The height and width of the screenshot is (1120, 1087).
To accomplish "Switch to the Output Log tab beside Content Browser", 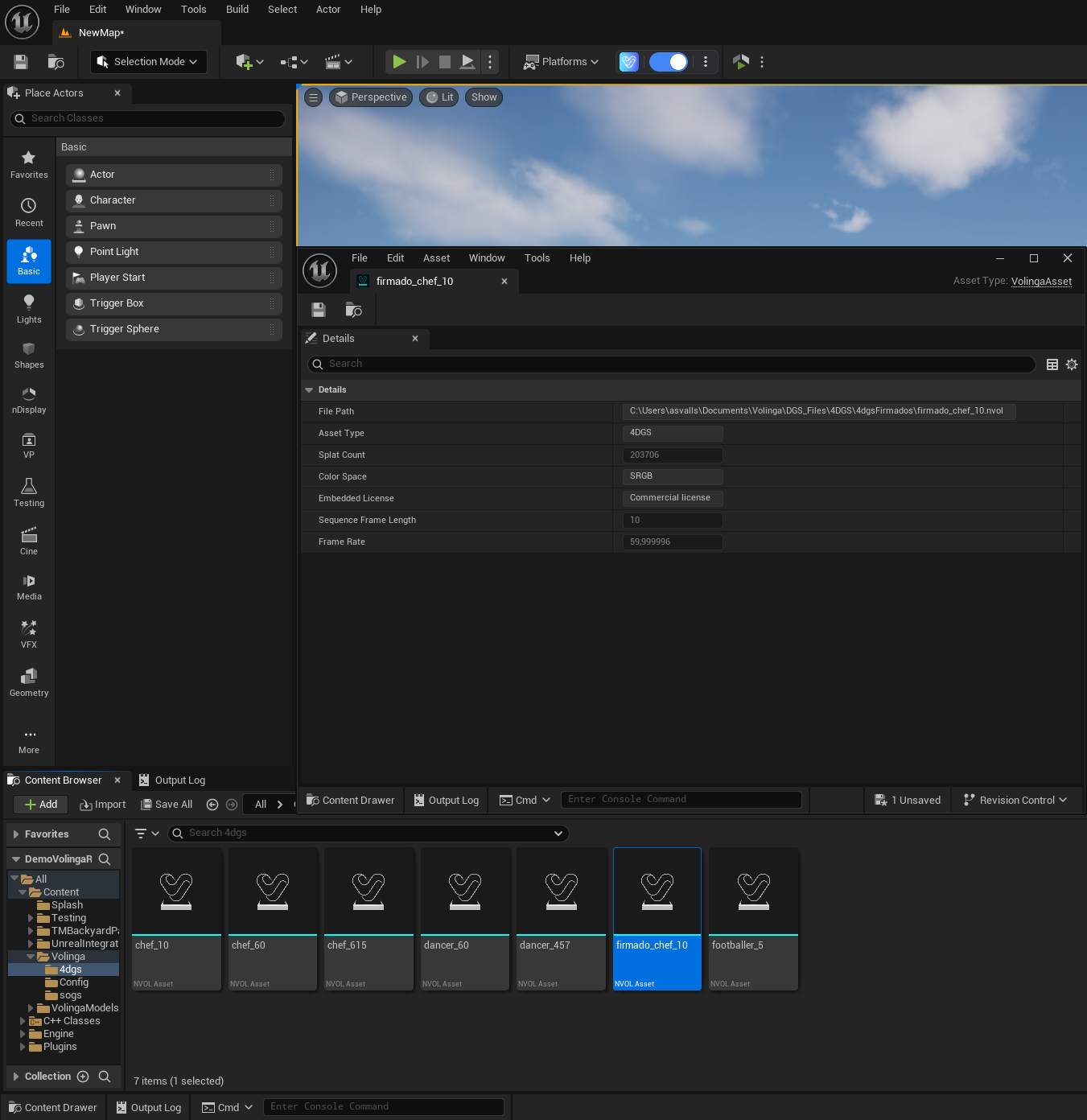I will (172, 780).
